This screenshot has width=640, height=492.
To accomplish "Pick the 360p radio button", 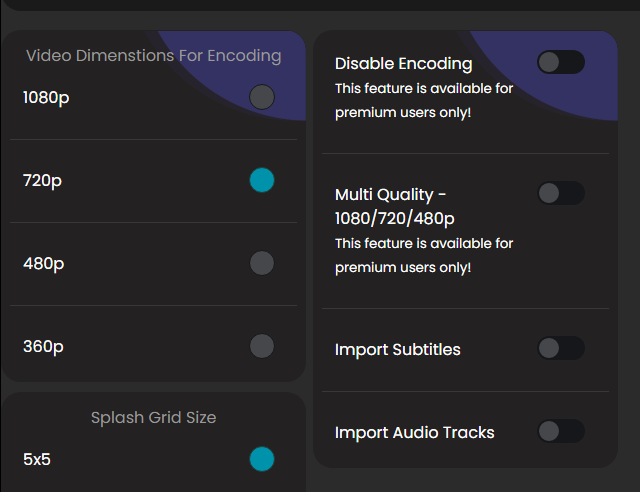I will pyautogui.click(x=261, y=346).
